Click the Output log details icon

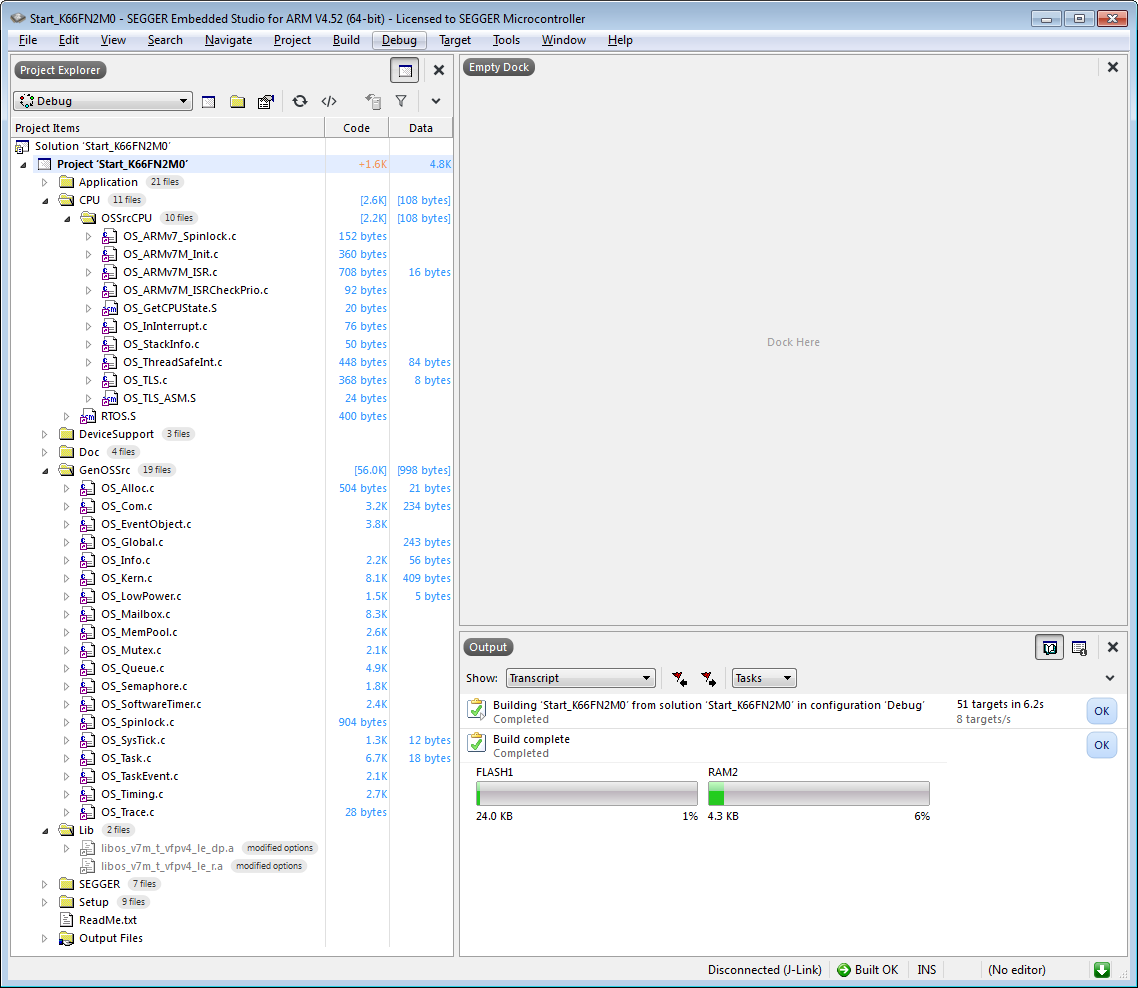[x=1079, y=648]
